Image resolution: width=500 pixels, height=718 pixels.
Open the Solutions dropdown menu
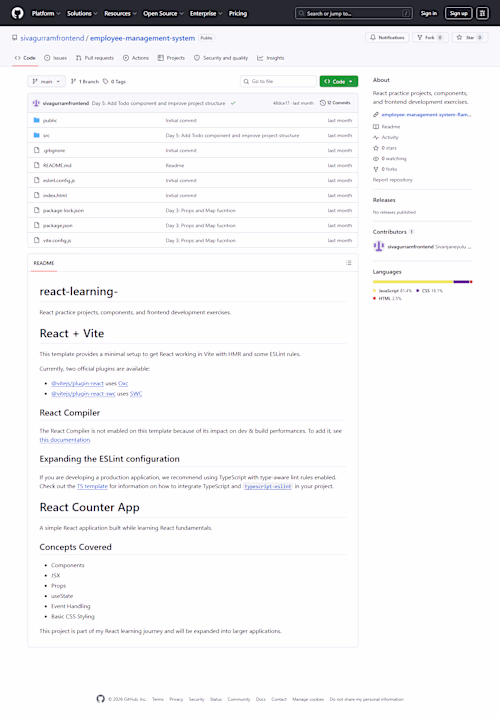[x=82, y=14]
